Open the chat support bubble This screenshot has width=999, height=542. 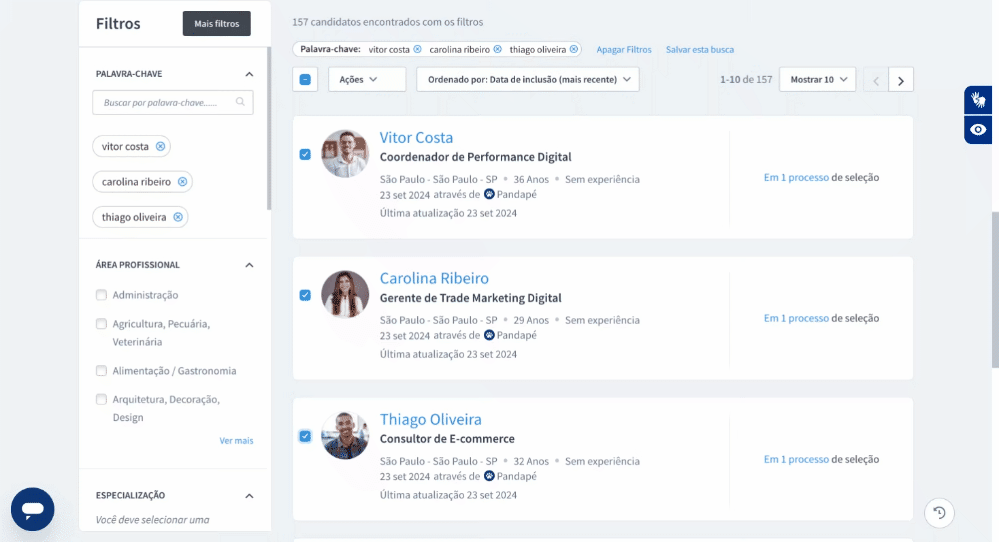pyautogui.click(x=33, y=509)
